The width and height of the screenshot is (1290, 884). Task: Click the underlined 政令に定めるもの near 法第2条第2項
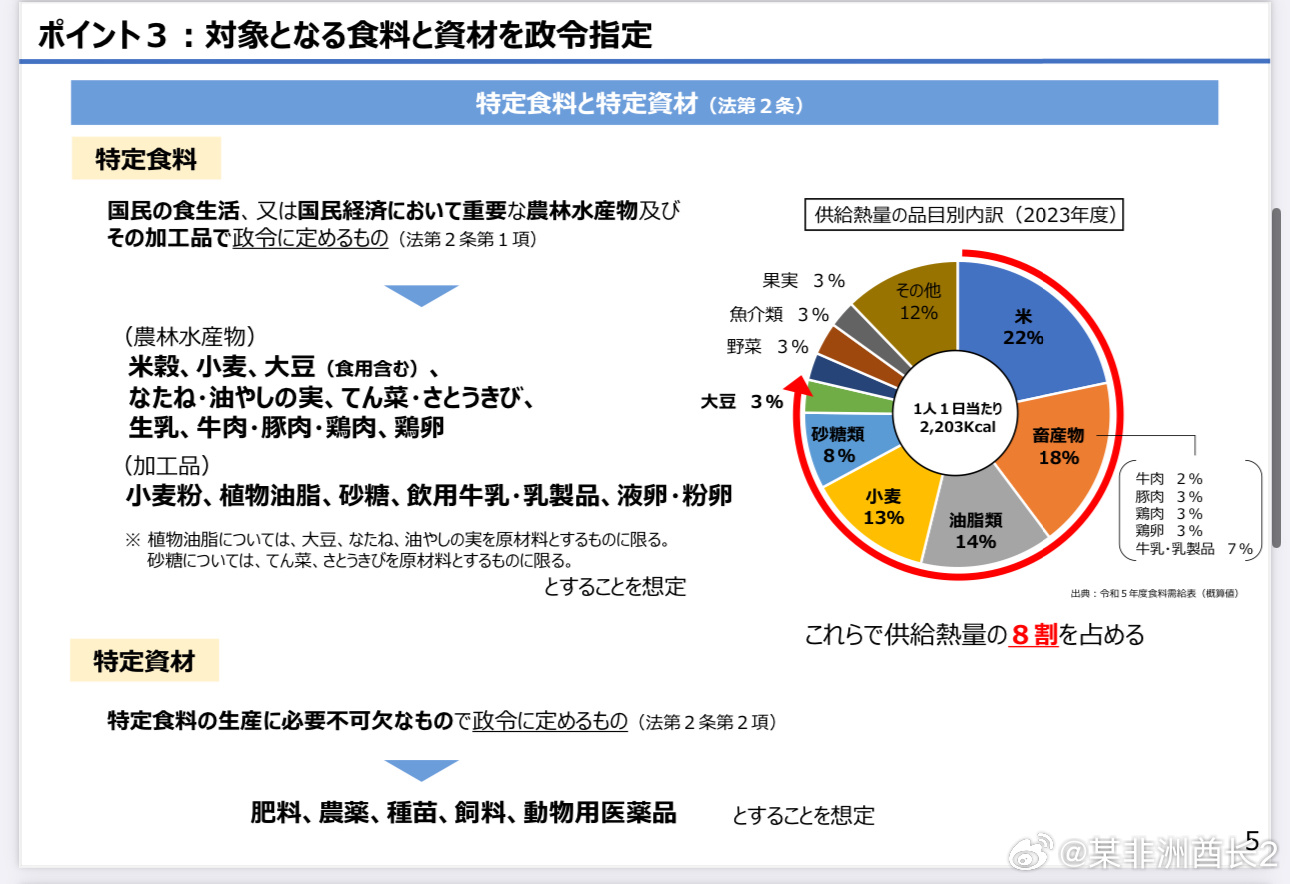pyautogui.click(x=550, y=721)
